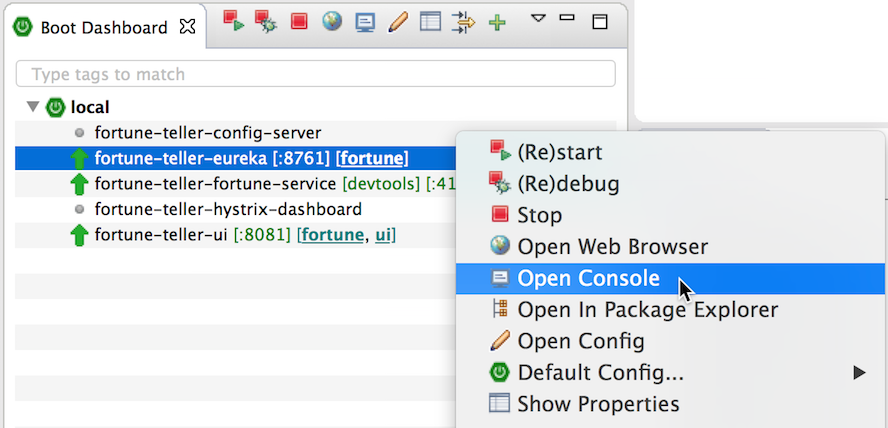Click the Spring Boot icon beside local
Screen dimensions: 888x428
point(56,107)
